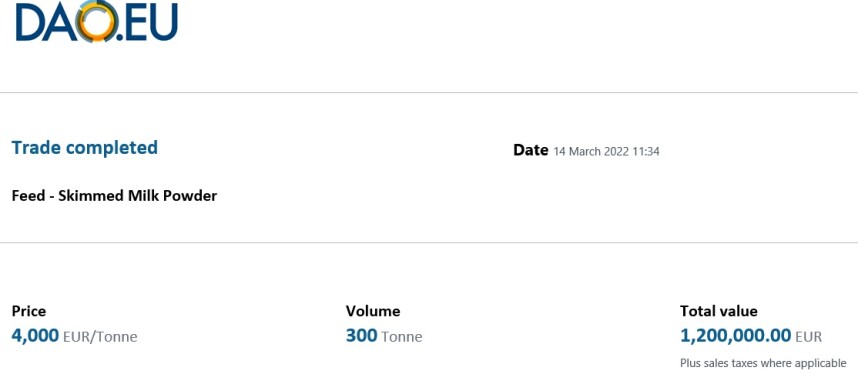
Task: Click the Total value label
Action: click(718, 311)
